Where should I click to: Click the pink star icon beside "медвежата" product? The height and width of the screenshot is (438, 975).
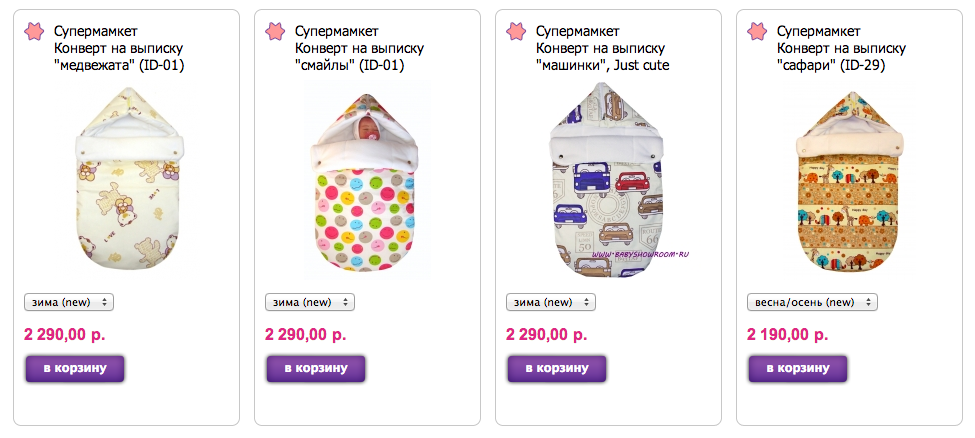[x=34, y=31]
